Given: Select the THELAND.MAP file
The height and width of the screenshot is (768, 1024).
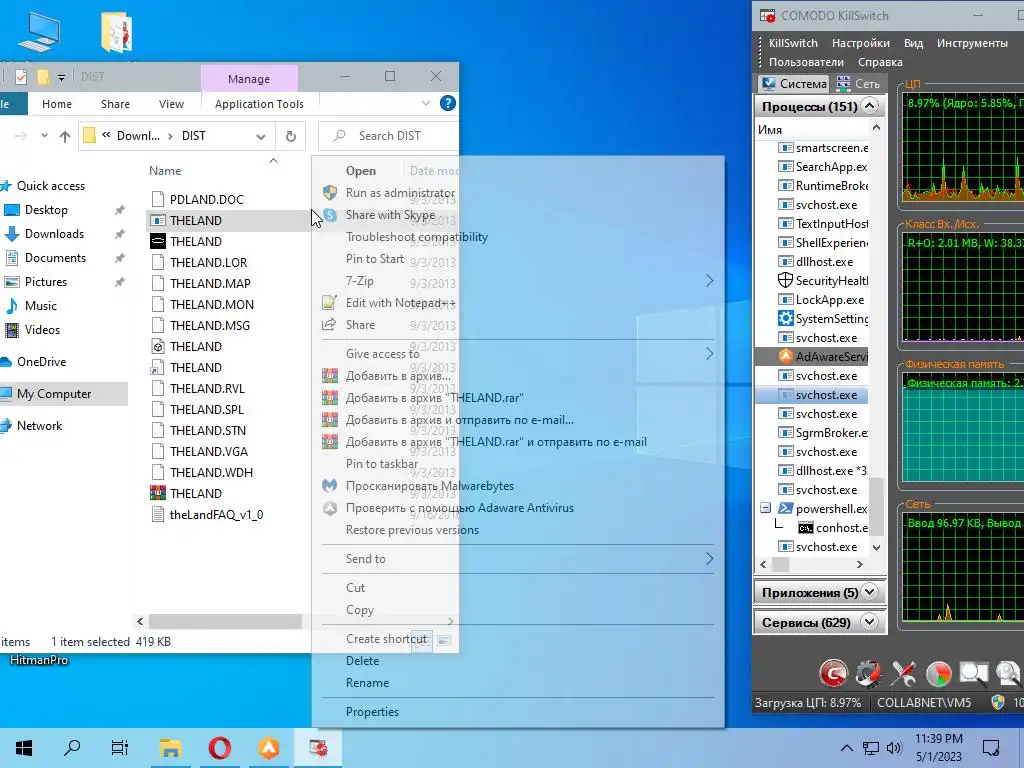Looking at the screenshot, I should (x=210, y=283).
